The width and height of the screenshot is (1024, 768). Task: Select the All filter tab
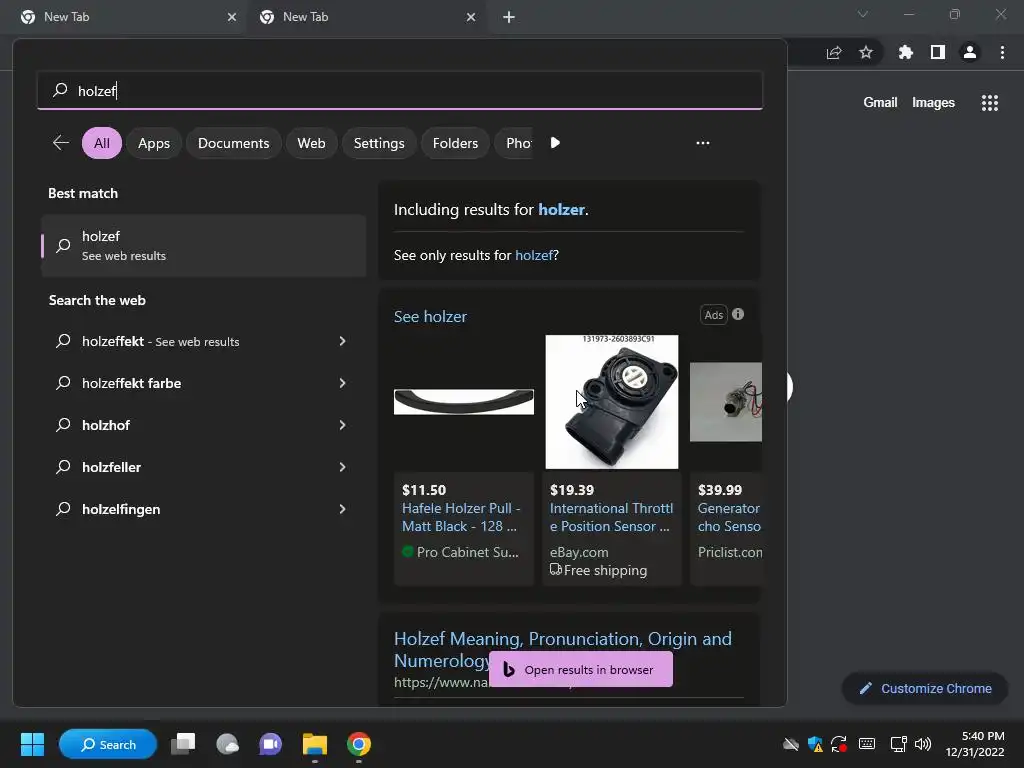click(x=102, y=143)
